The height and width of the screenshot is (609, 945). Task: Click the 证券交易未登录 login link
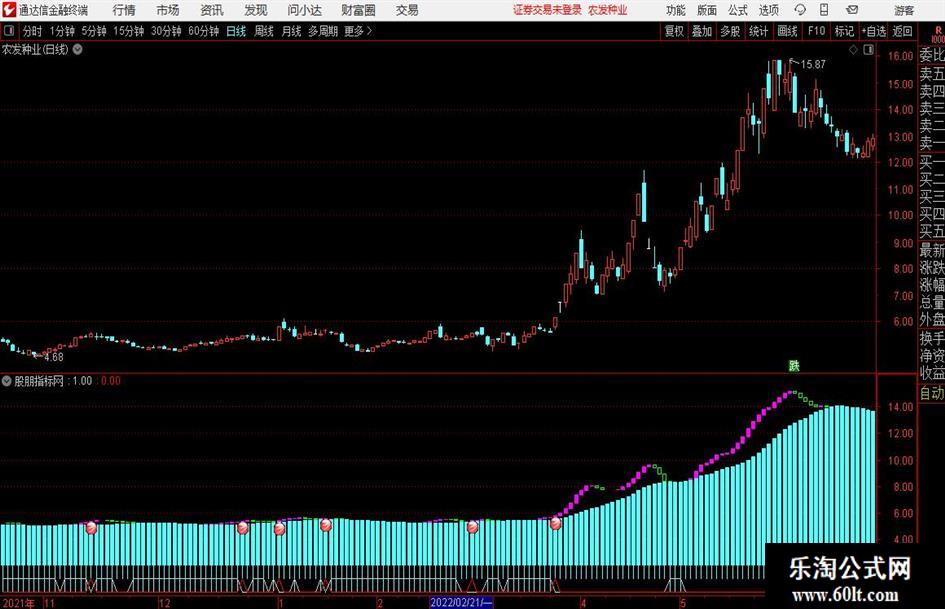click(547, 10)
